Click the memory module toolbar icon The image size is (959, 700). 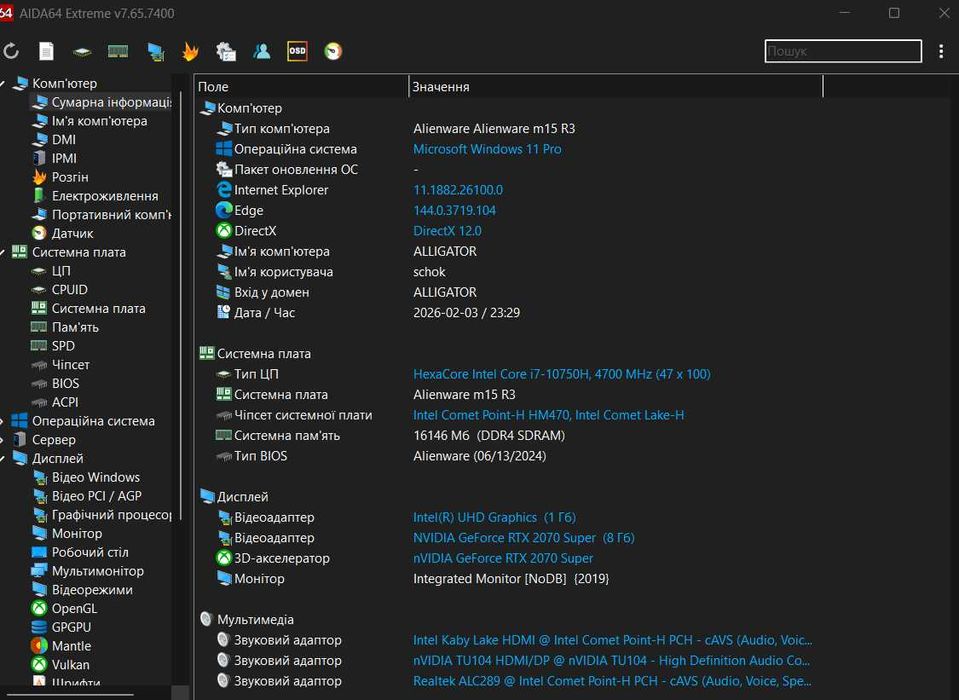pyautogui.click(x=118, y=51)
